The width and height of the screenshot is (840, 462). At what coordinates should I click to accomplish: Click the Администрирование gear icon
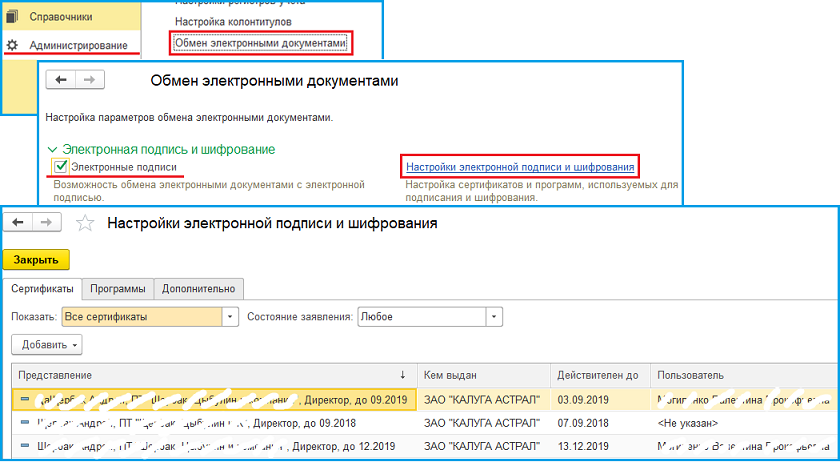pyautogui.click(x=12, y=46)
